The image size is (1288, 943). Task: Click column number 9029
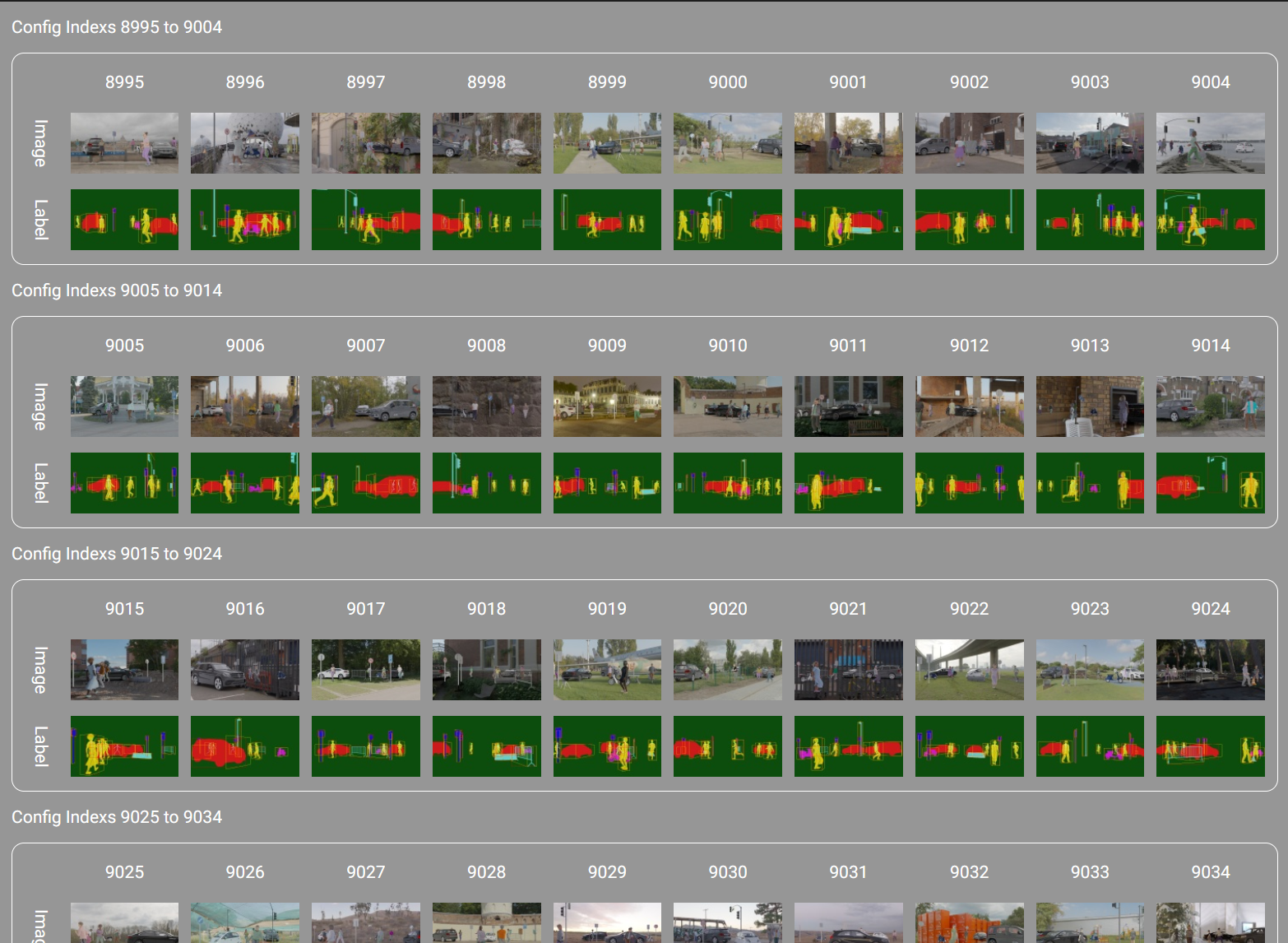pyautogui.click(x=607, y=872)
